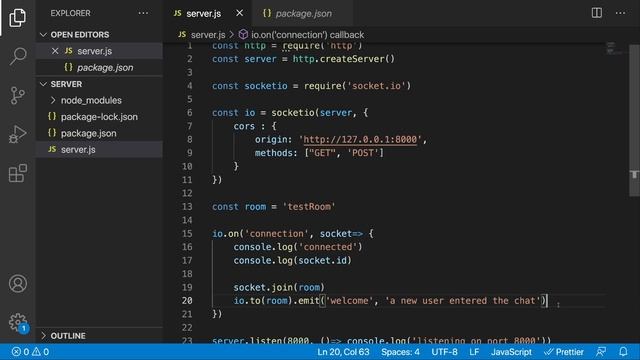Change language mode JavaScript
640x360 pixels.
(511, 352)
